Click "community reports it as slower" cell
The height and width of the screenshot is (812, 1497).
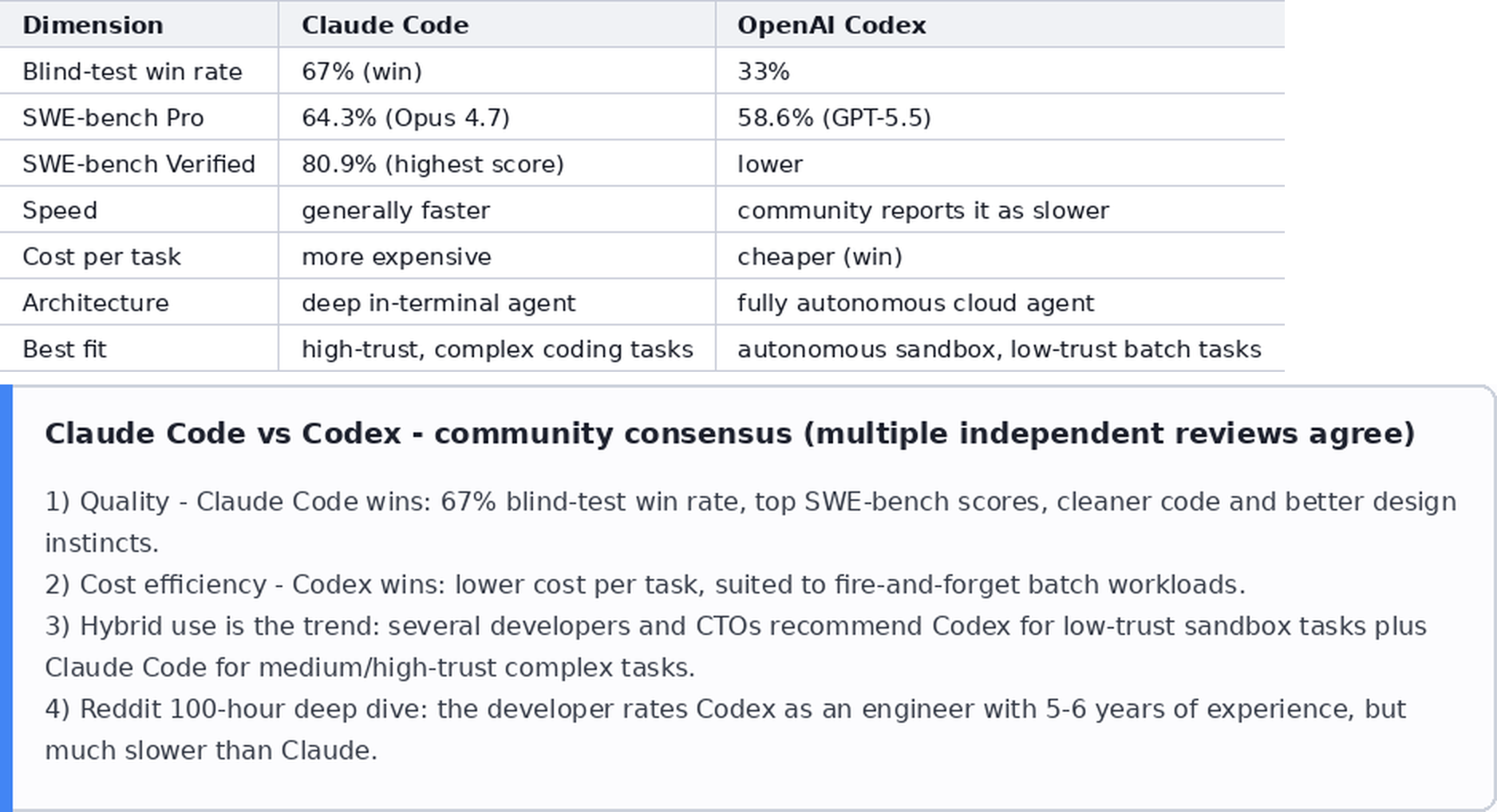click(x=1000, y=210)
